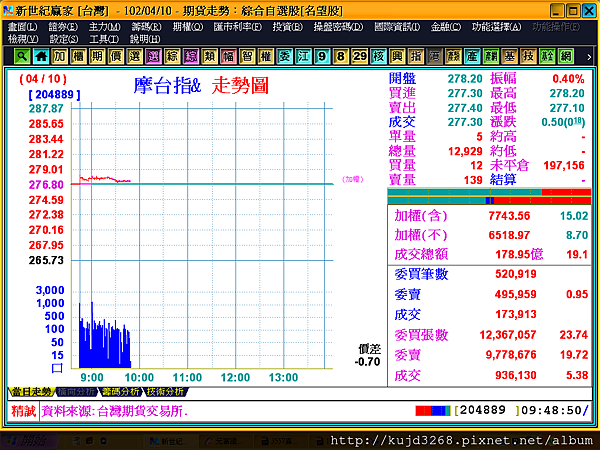
Task: Open the 功能選擇(A) menu
Action: tap(497, 27)
